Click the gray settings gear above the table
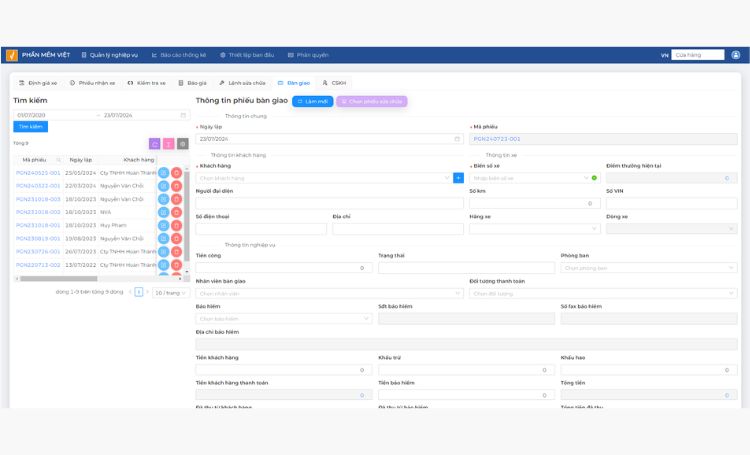750x455 pixels. coord(182,144)
